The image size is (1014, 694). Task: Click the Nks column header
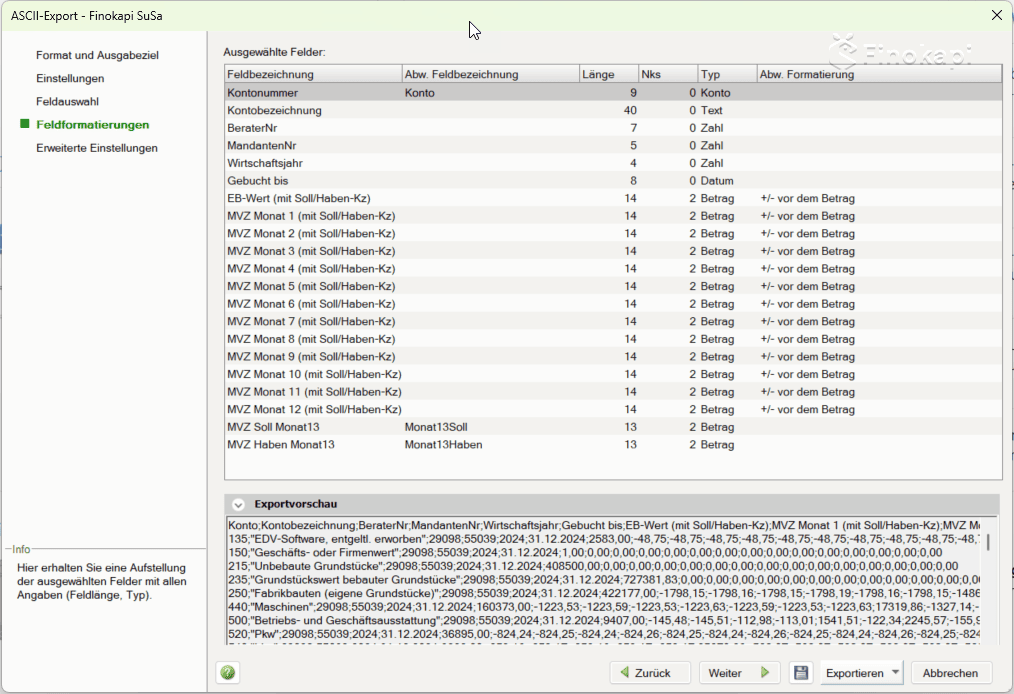pos(668,74)
